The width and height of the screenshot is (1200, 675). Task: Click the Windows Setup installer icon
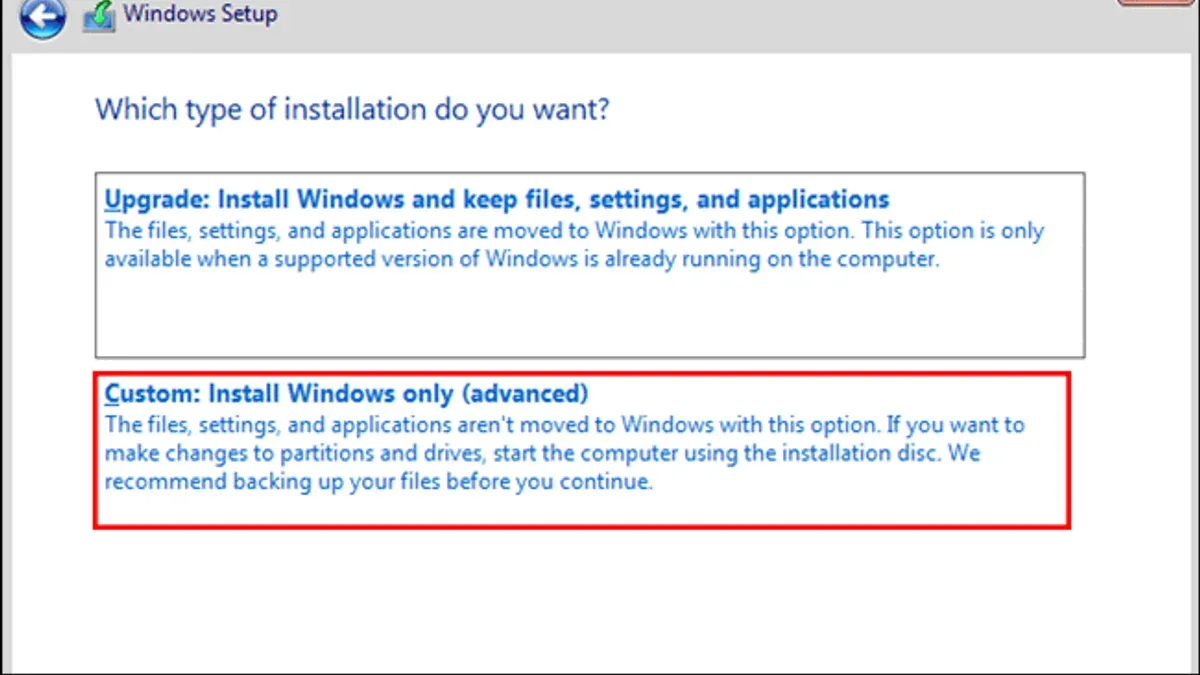point(99,16)
